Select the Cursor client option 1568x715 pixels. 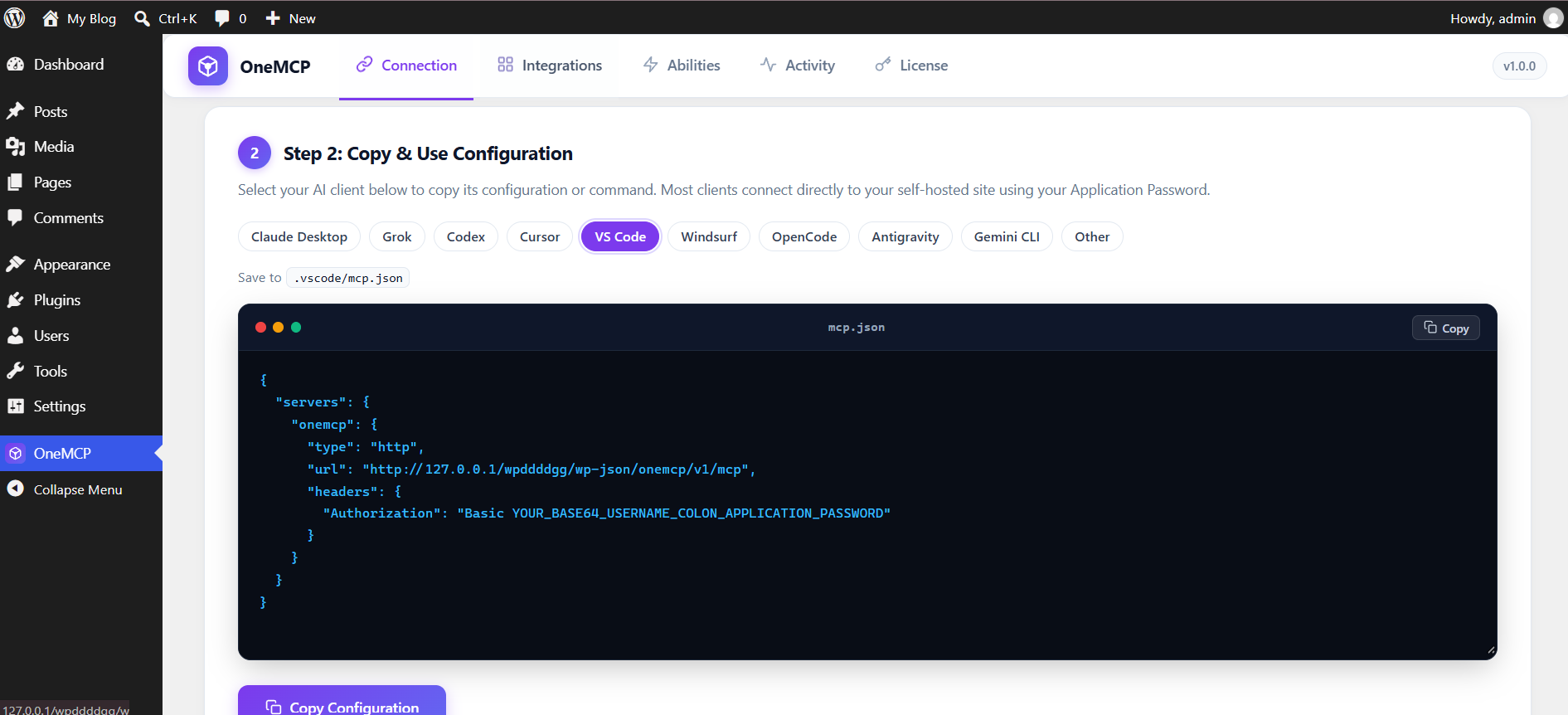[540, 236]
